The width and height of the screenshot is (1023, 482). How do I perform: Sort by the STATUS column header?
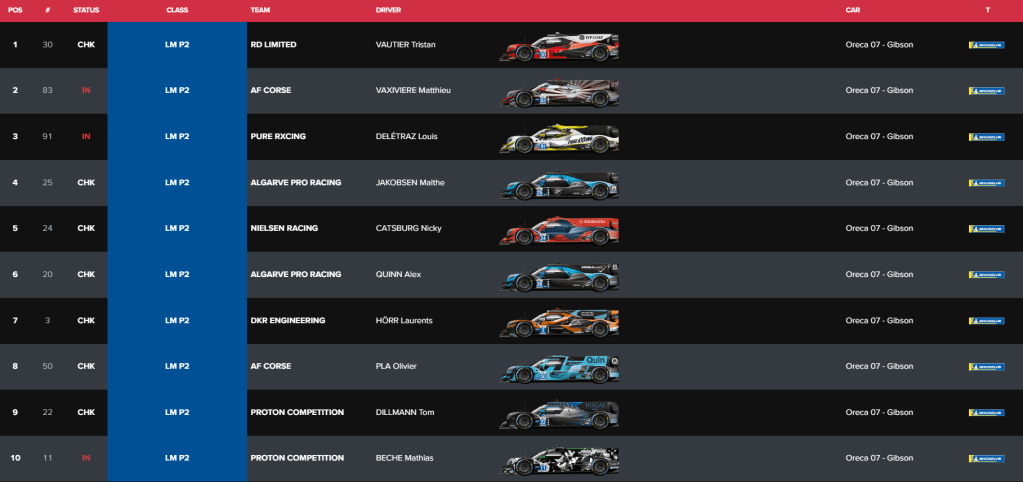click(x=86, y=10)
